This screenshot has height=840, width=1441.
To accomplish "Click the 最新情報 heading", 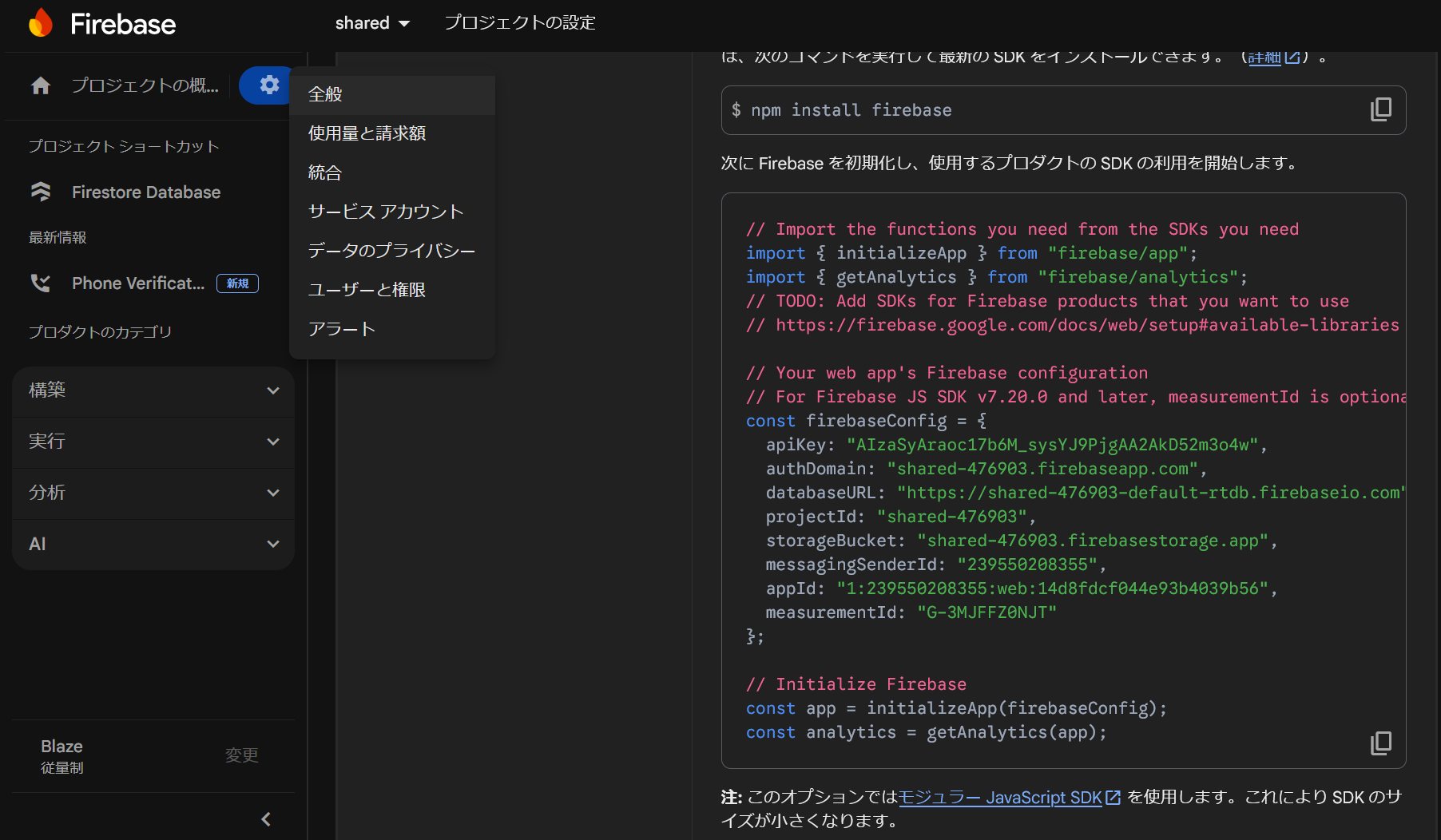I will pyautogui.click(x=58, y=237).
